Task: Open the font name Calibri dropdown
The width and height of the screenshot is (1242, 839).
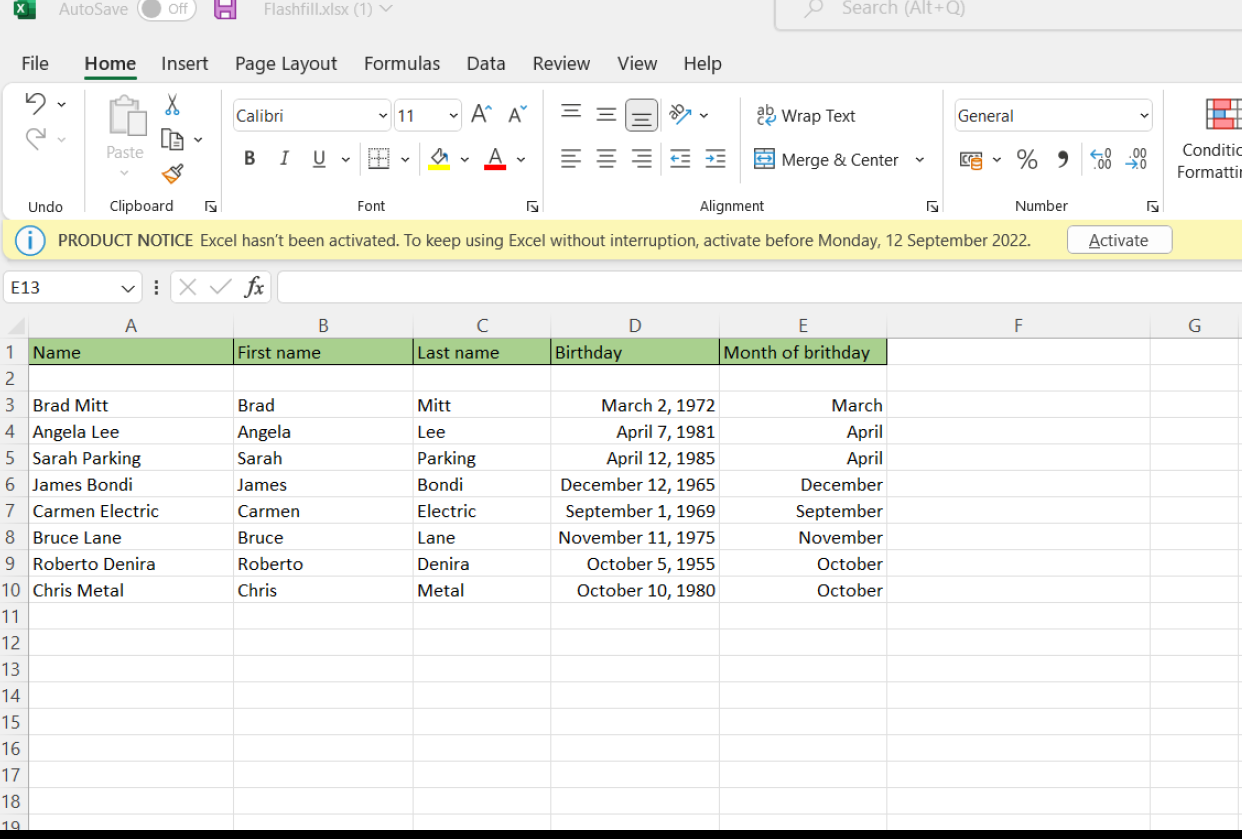Action: click(x=383, y=116)
